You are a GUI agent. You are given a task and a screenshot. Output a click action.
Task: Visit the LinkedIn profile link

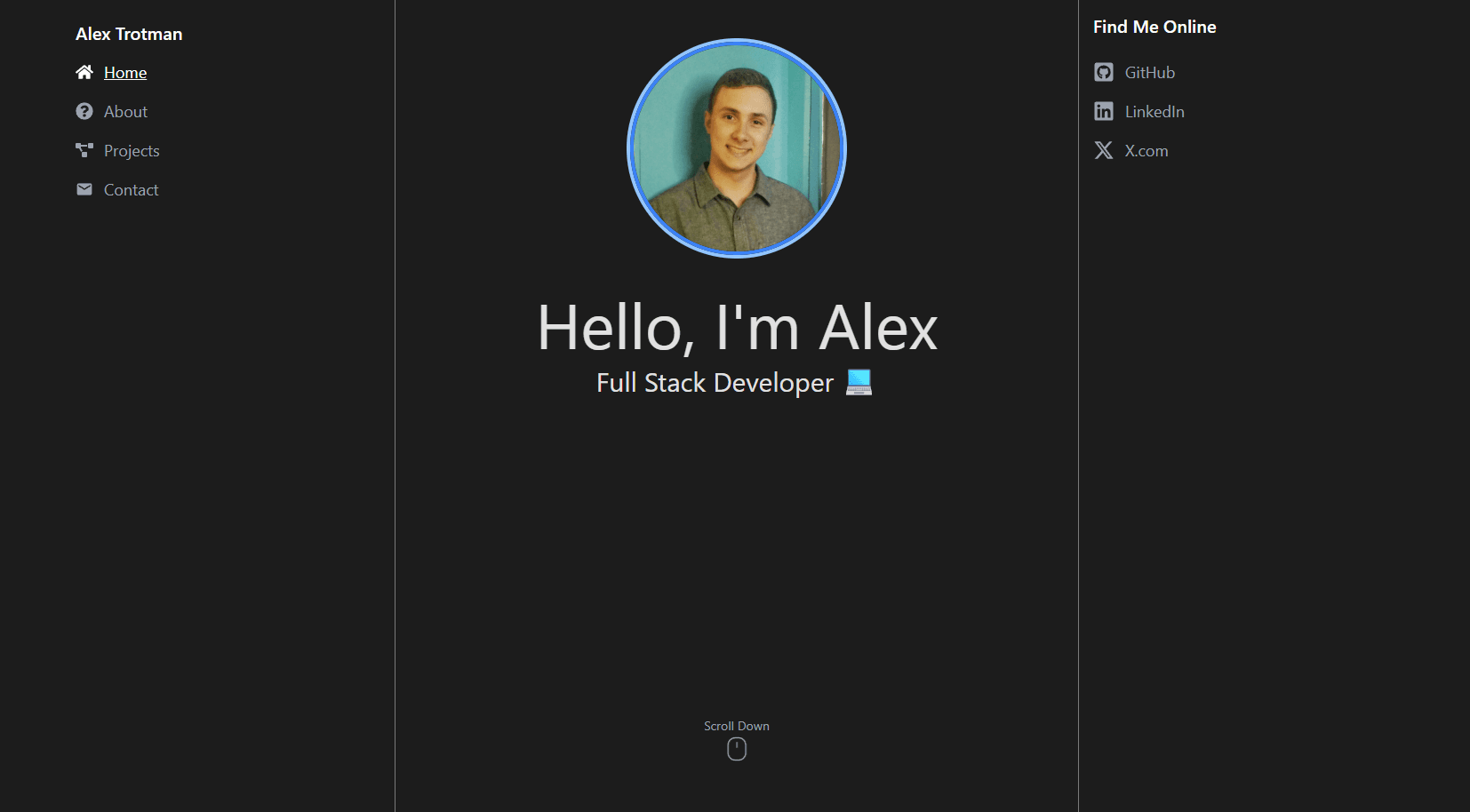(x=1154, y=112)
